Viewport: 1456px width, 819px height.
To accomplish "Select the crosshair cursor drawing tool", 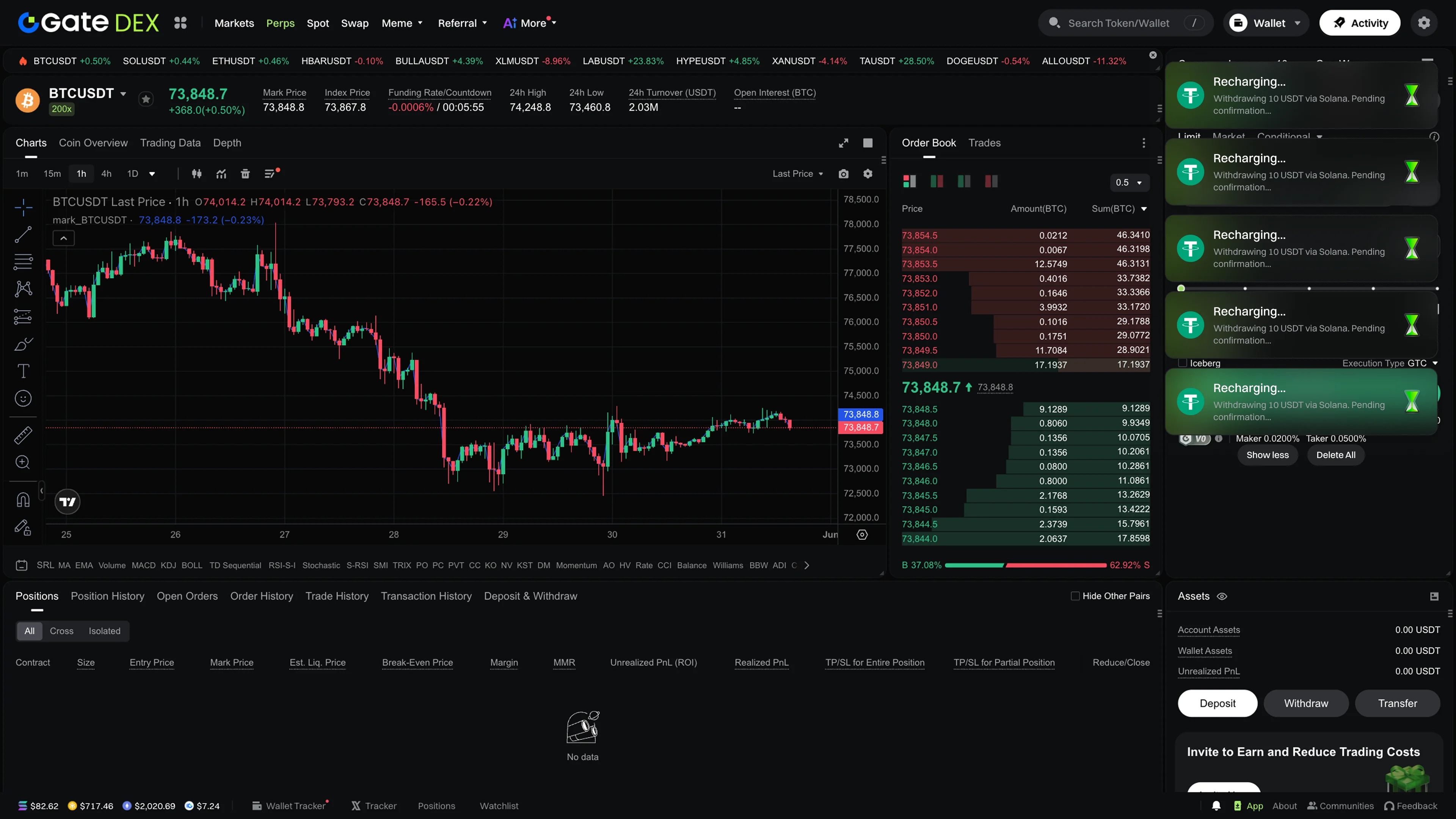I will coord(23,207).
